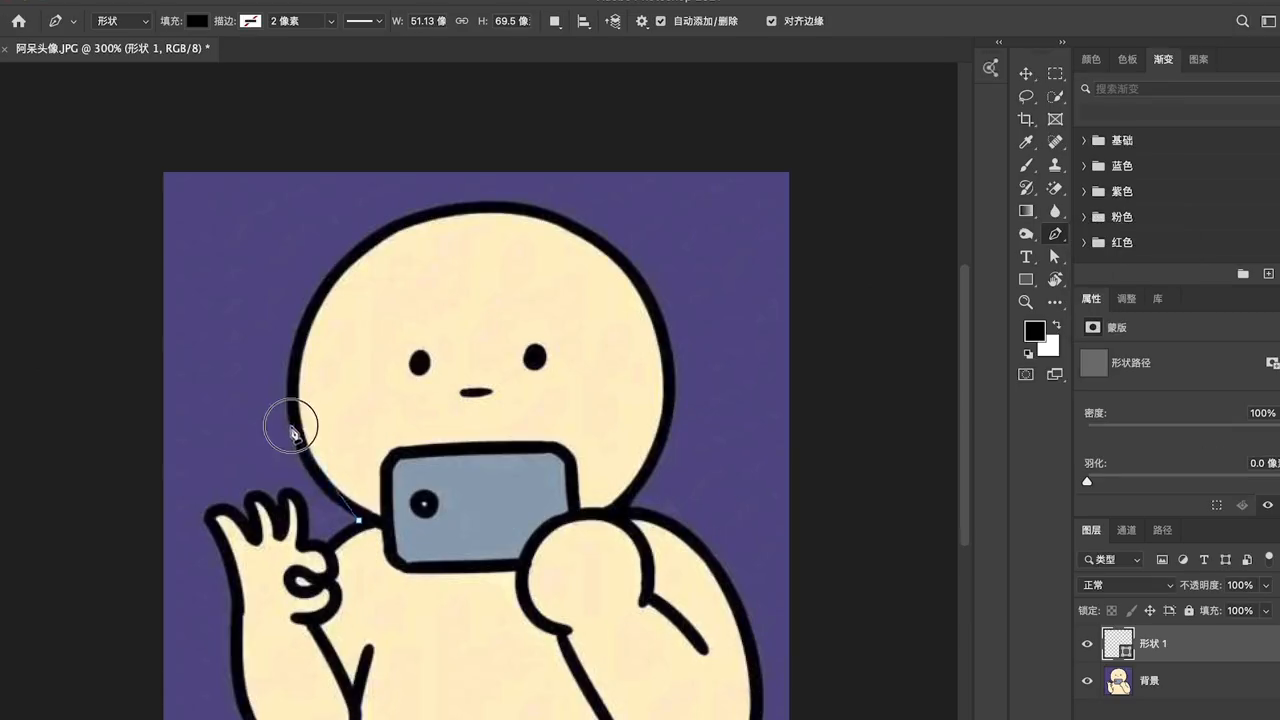This screenshot has width=1280, height=720.
Task: Open the blend mode 正常 dropdown
Action: (1128, 585)
